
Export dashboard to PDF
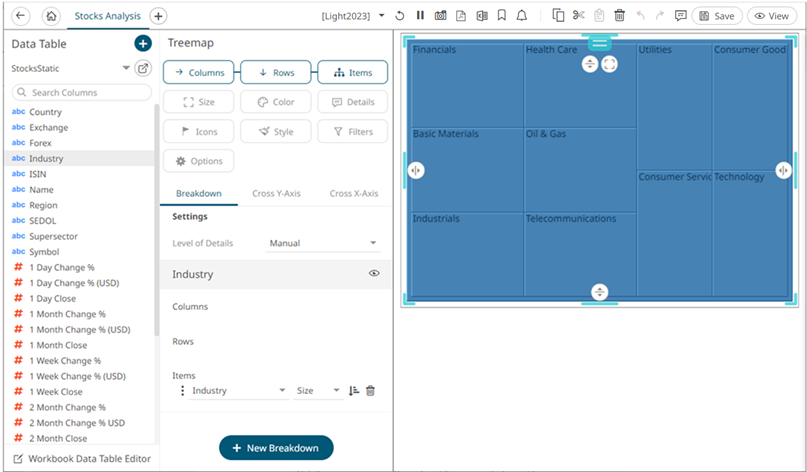(461, 16)
